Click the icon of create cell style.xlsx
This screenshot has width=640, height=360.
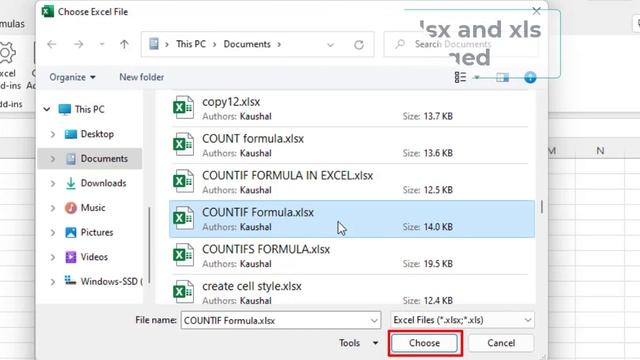pyautogui.click(x=183, y=291)
